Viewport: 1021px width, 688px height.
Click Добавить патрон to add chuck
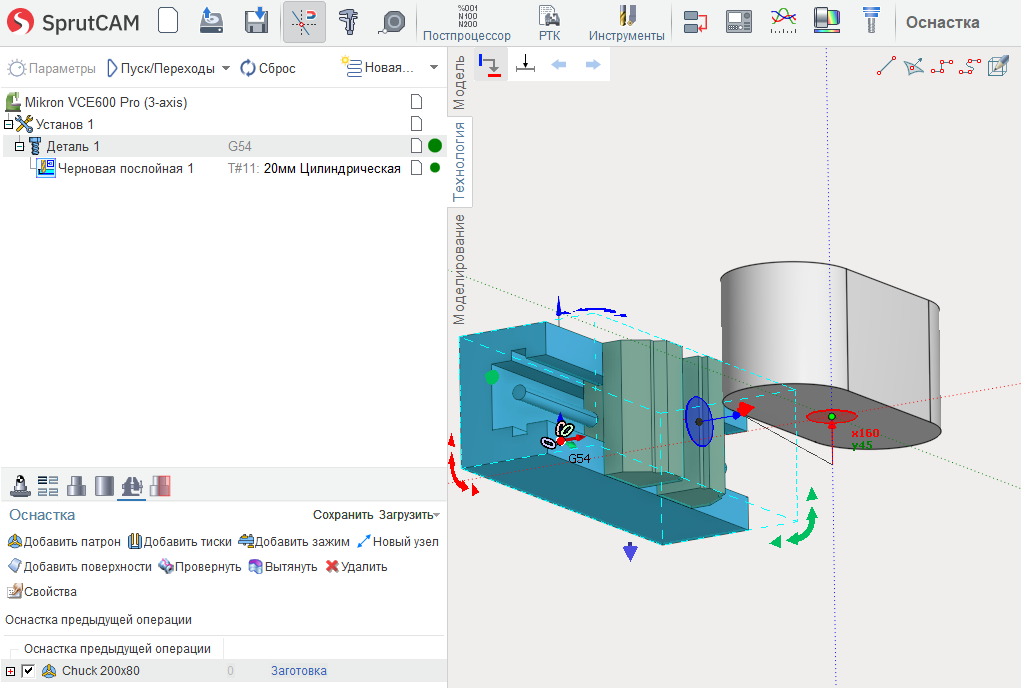click(64, 542)
